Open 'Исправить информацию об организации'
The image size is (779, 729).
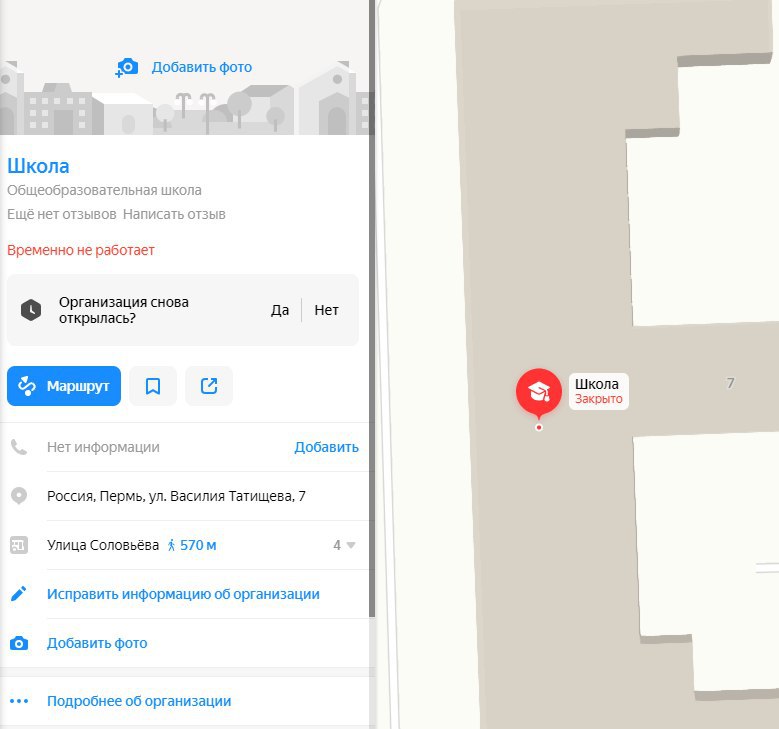point(183,594)
